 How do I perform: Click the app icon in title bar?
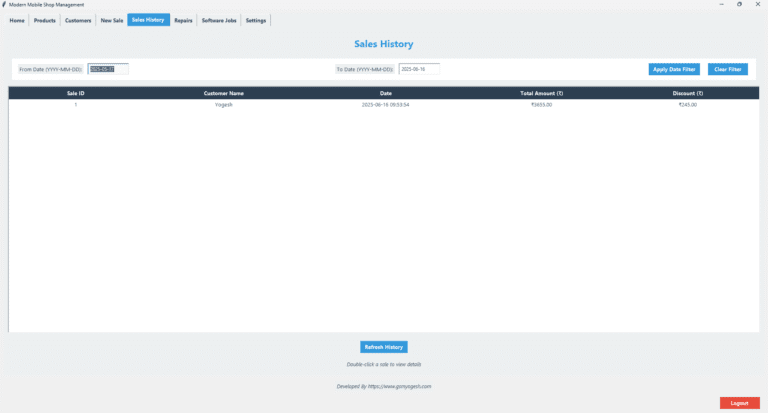point(5,4)
